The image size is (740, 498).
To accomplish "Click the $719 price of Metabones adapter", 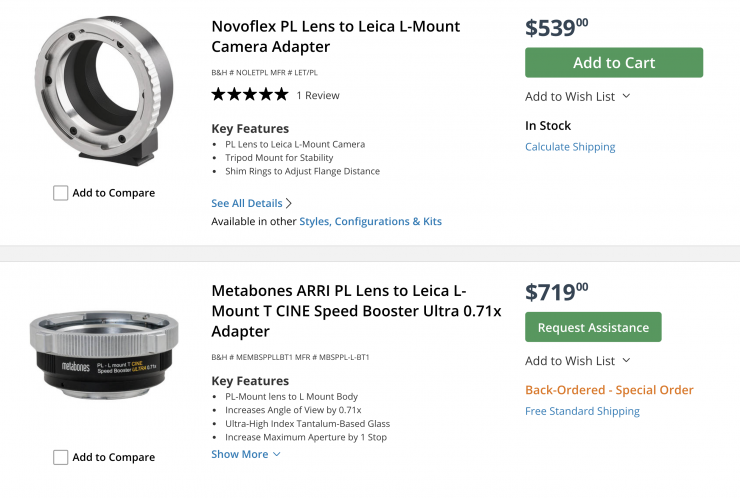I will [x=556, y=292].
